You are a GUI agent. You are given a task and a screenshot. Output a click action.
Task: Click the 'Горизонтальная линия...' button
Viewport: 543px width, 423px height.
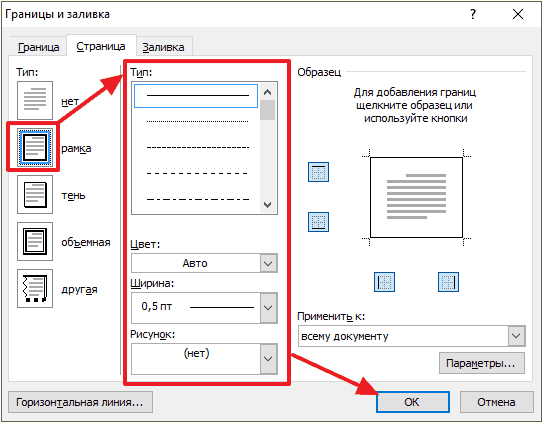80,402
